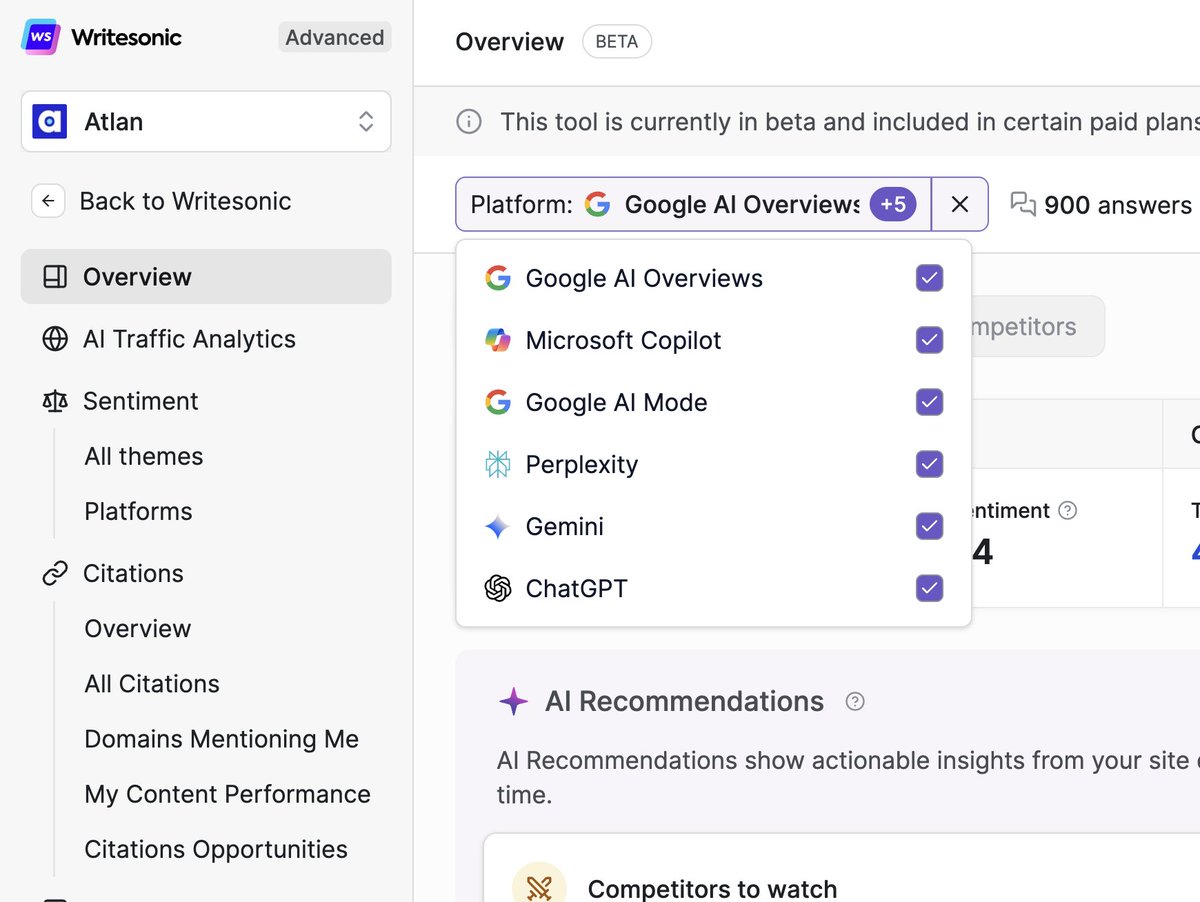This screenshot has width=1200, height=902.
Task: Uncheck the ChatGPT checkbox
Action: (930, 588)
